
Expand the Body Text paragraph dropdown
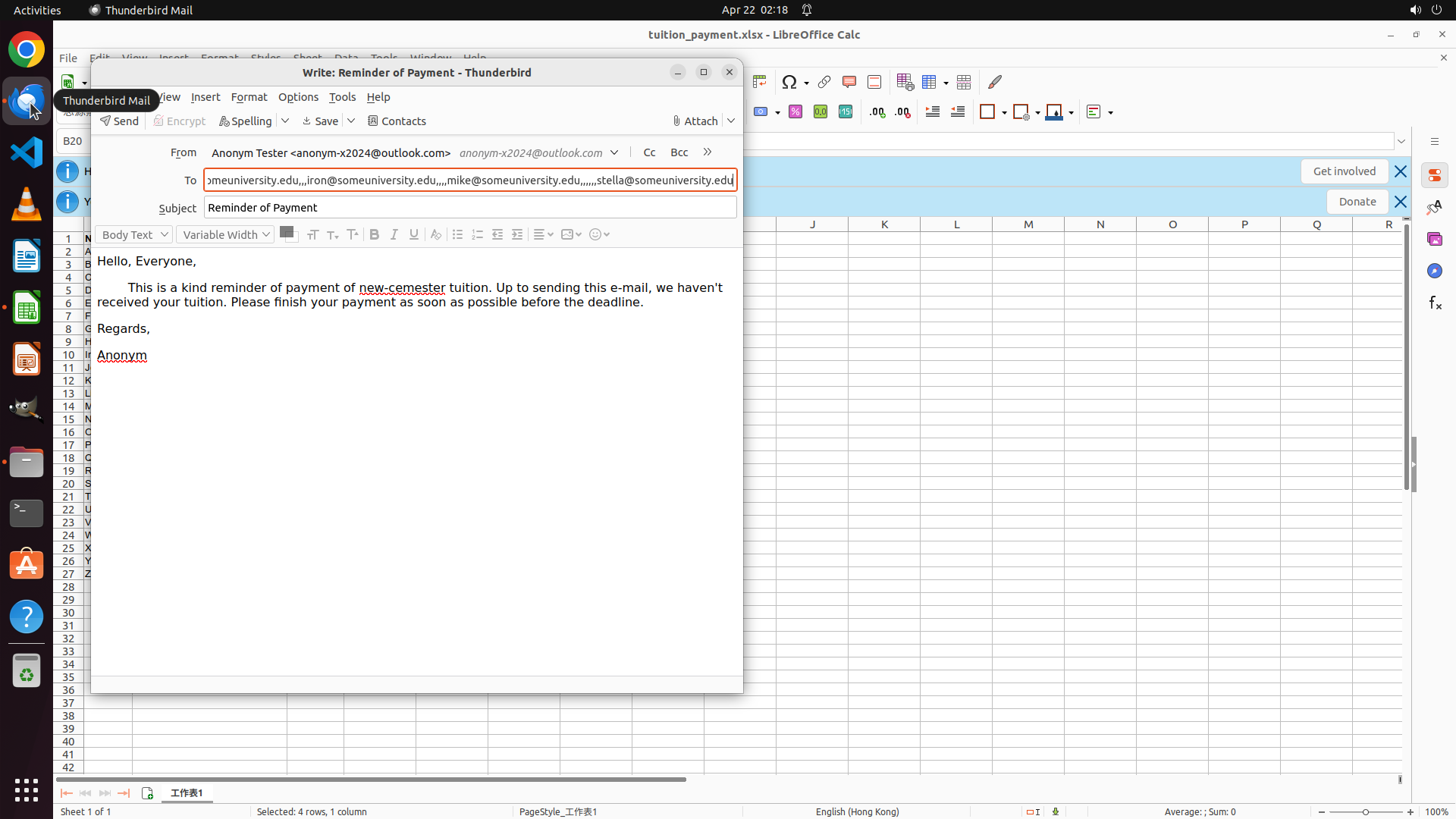point(133,235)
